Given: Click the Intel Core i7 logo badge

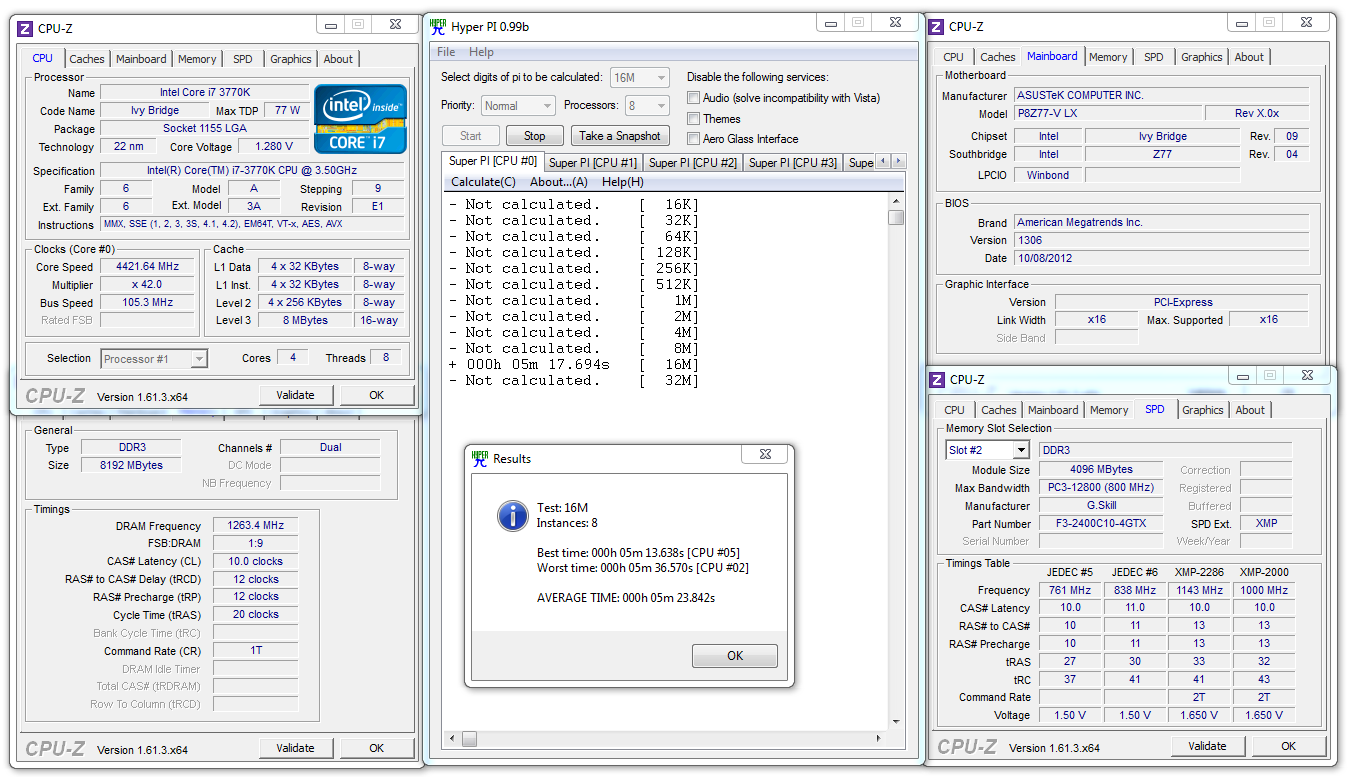Looking at the screenshot, I should pos(361,119).
